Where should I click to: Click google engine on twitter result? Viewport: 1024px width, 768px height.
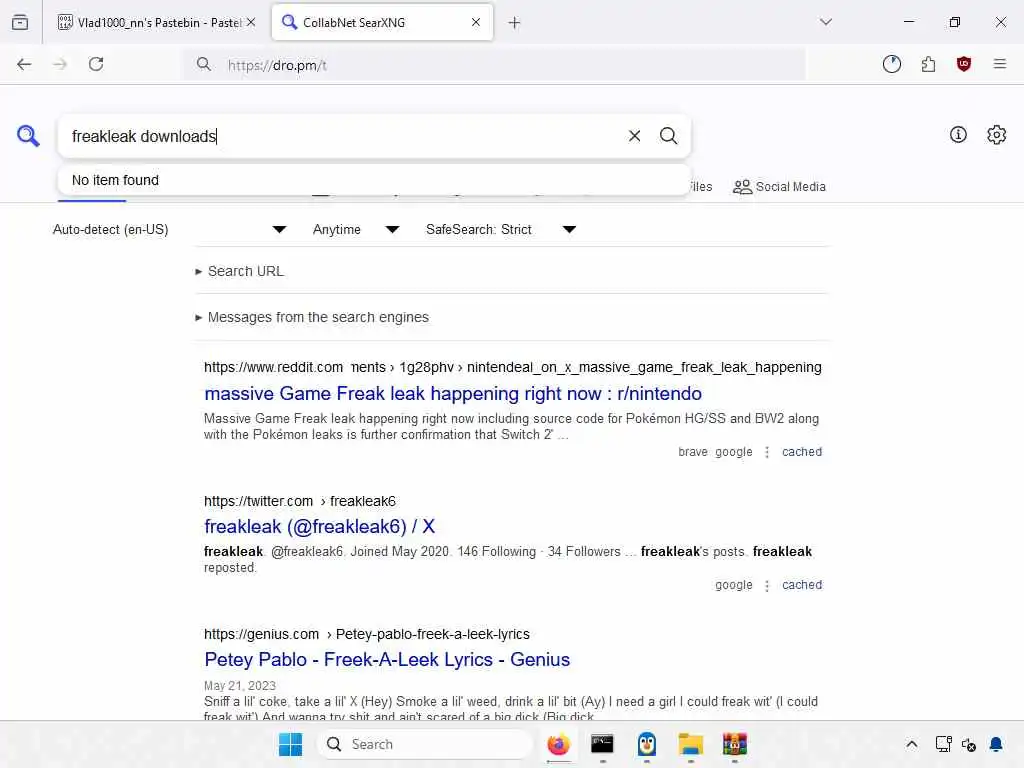pyautogui.click(x=733, y=585)
